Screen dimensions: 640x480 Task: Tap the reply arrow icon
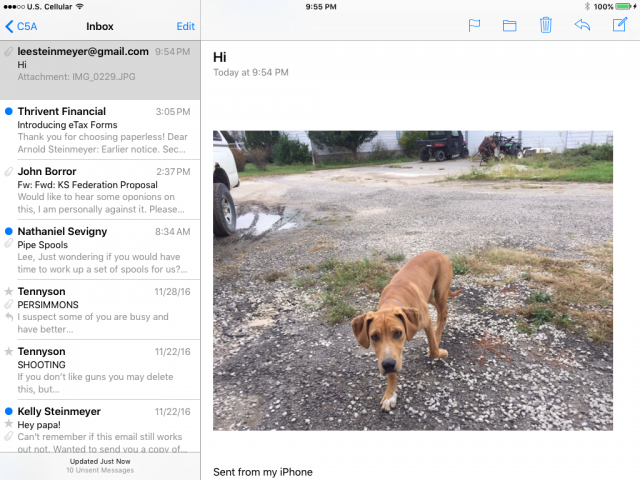pyautogui.click(x=582, y=26)
